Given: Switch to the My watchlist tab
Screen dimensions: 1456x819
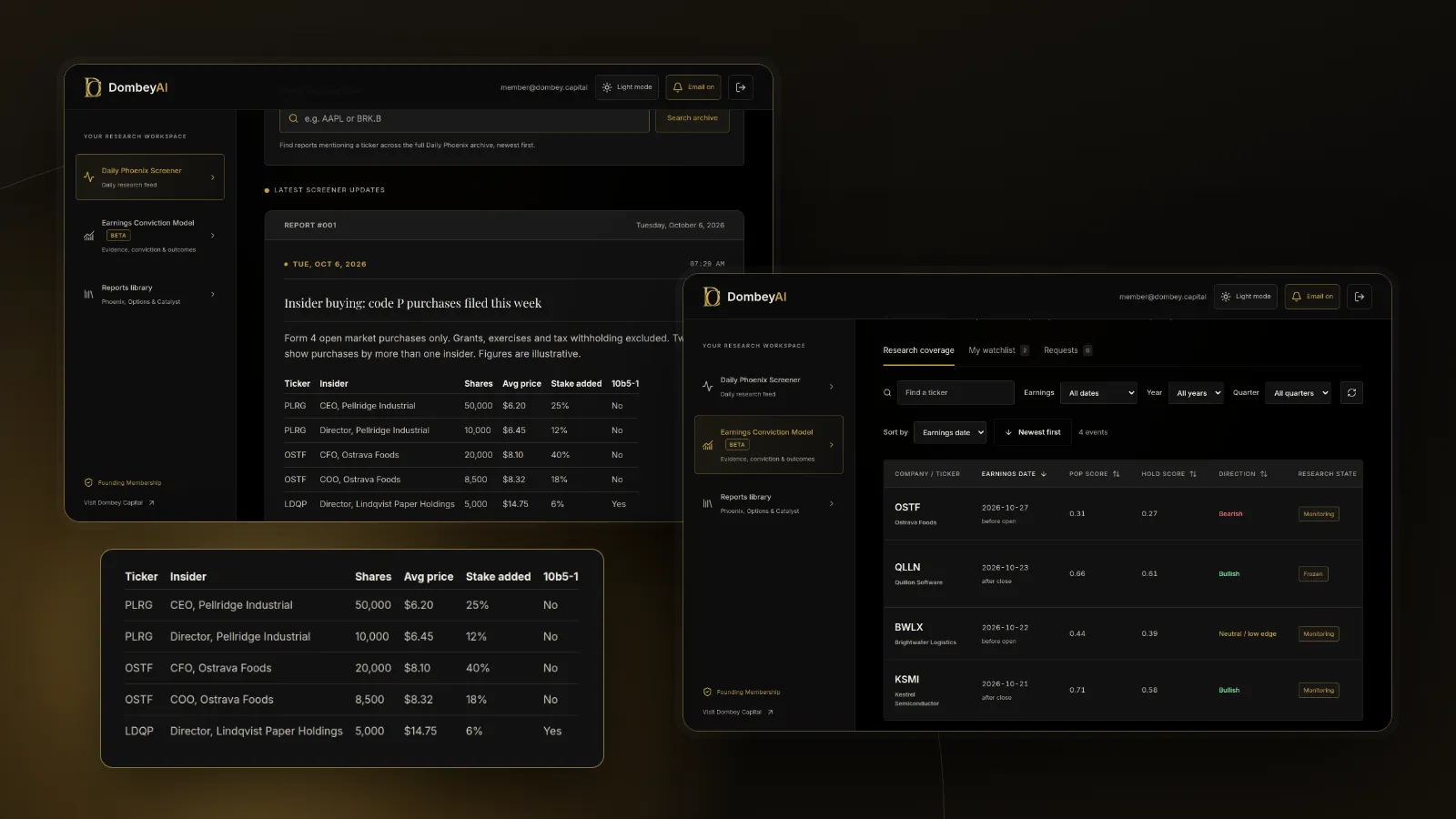Looking at the screenshot, I should click(x=998, y=350).
